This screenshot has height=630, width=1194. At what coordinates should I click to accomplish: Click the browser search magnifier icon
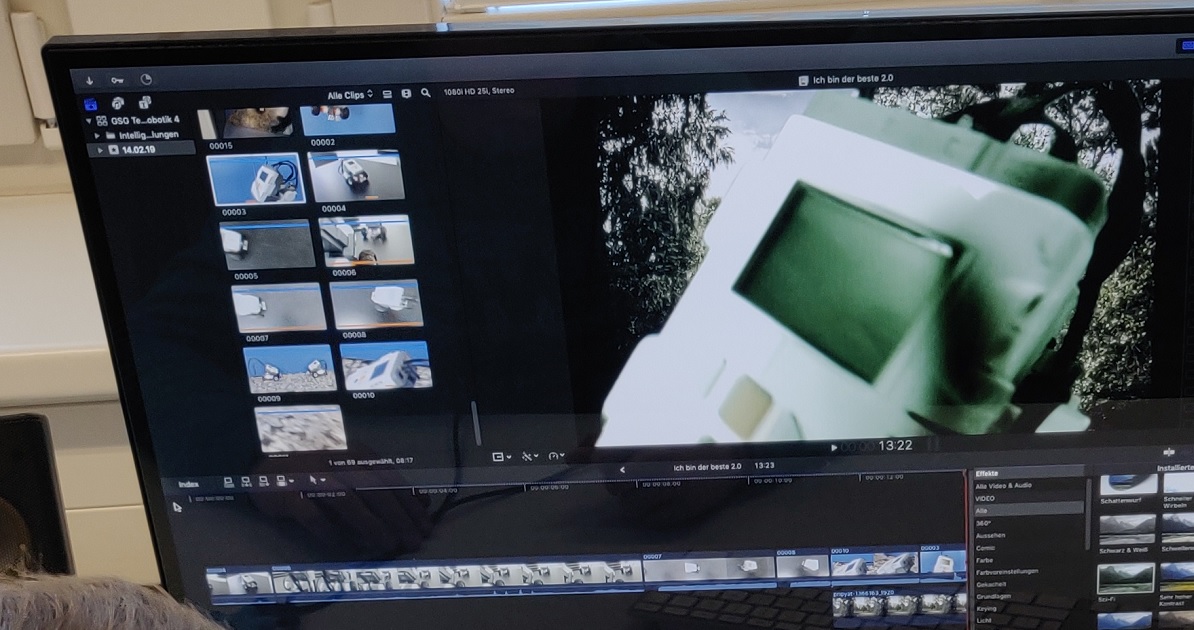pyautogui.click(x=426, y=93)
